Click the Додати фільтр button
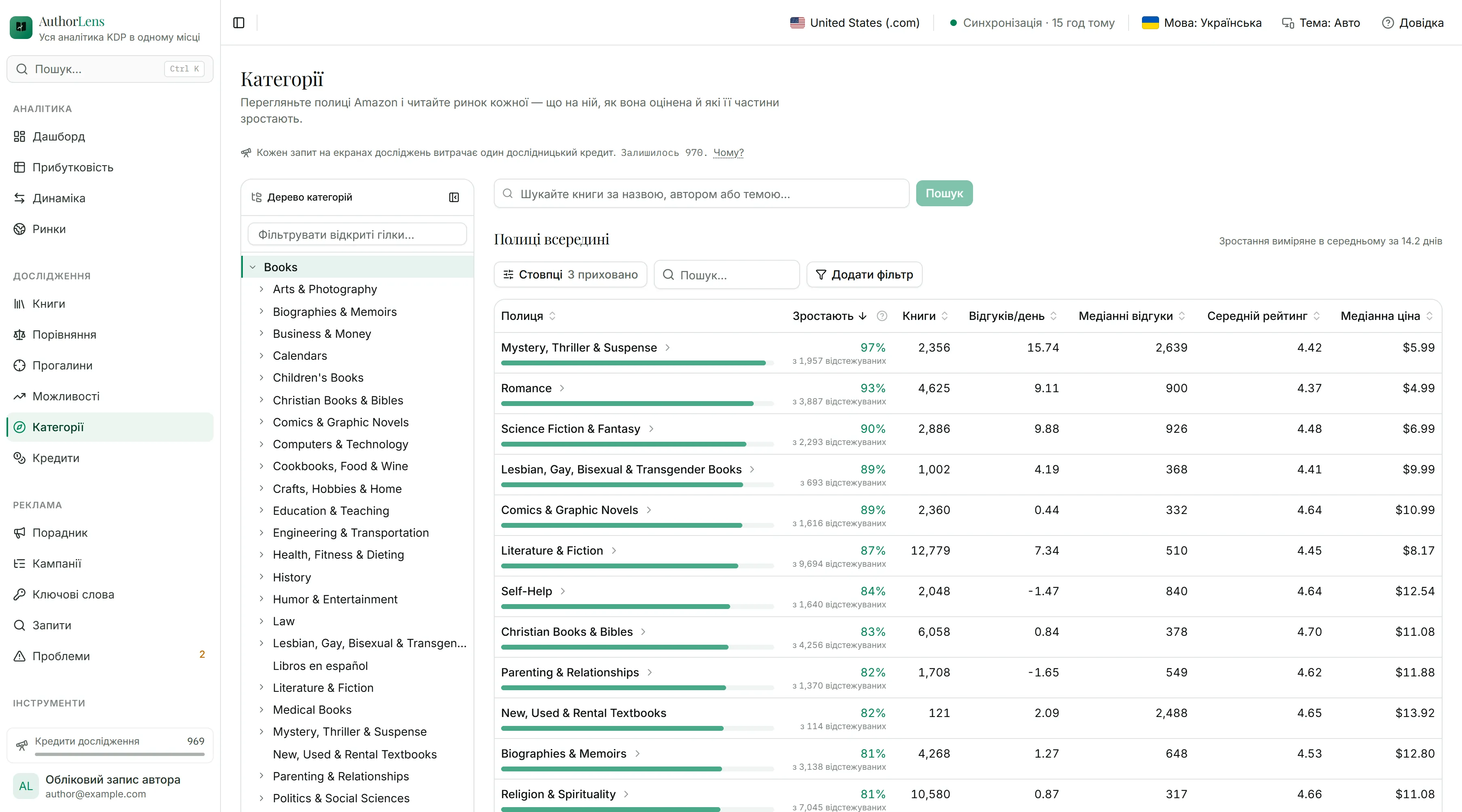The image size is (1462, 812). pyautogui.click(x=864, y=274)
